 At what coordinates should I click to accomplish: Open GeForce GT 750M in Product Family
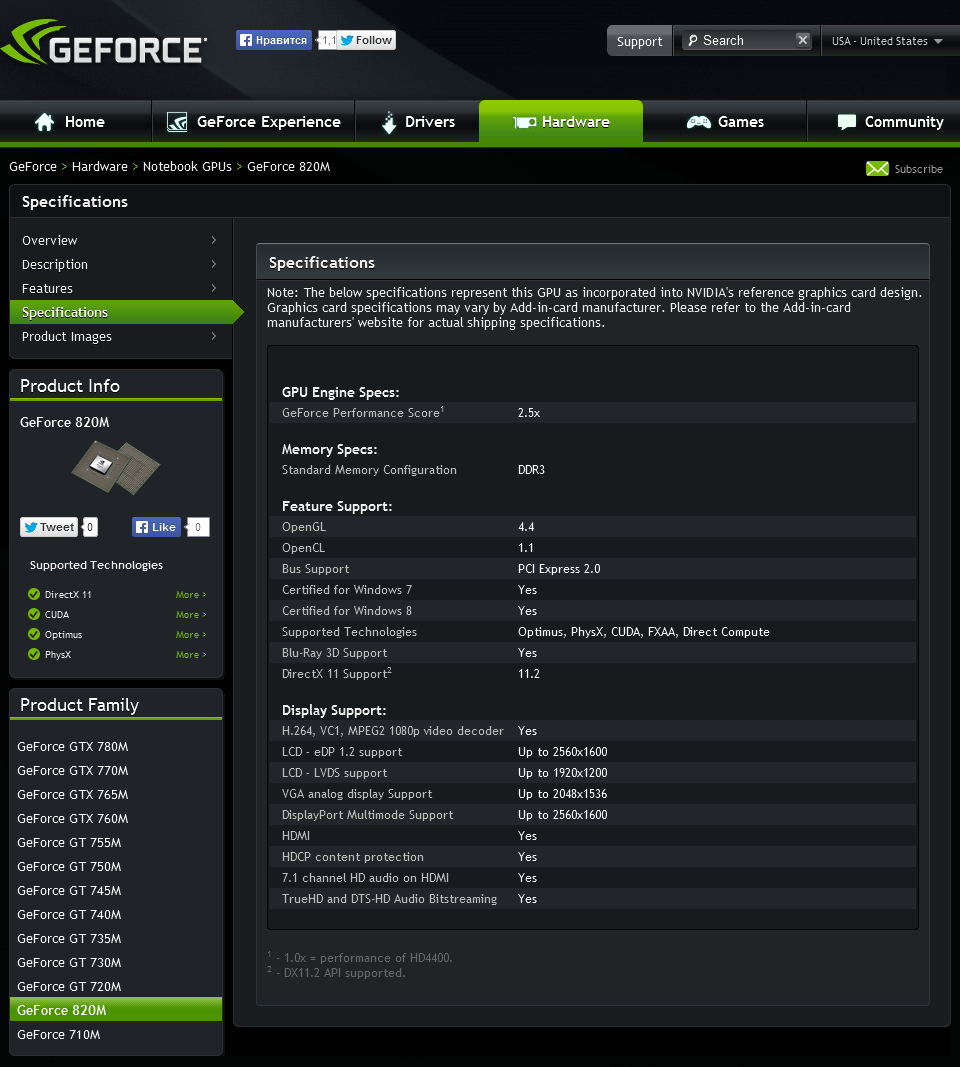(69, 866)
